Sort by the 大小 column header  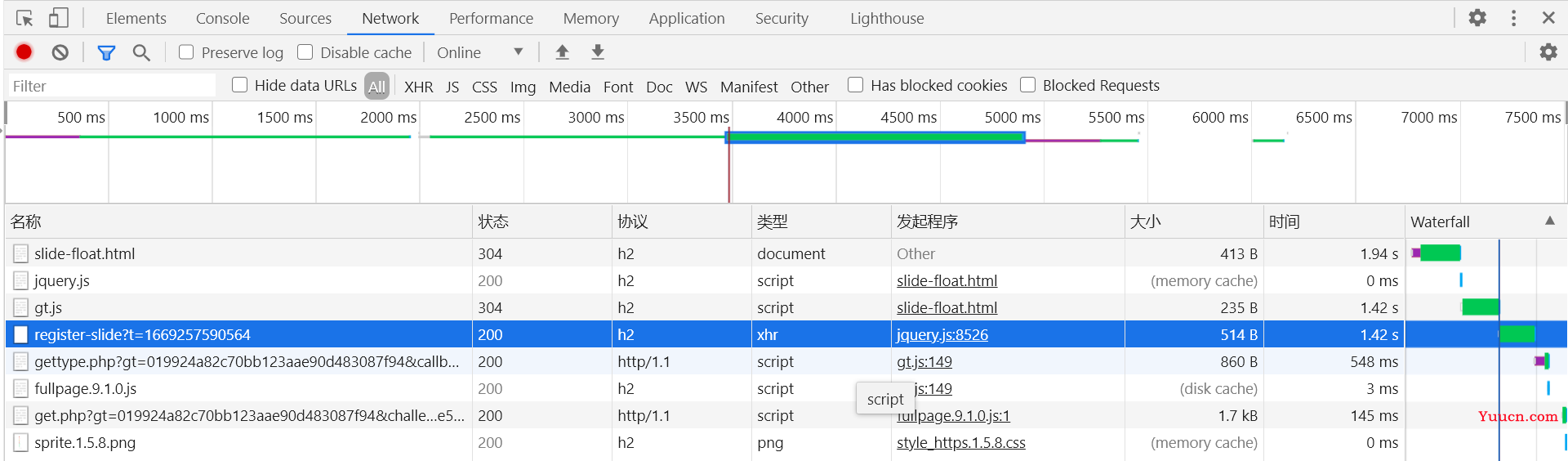click(x=1194, y=222)
